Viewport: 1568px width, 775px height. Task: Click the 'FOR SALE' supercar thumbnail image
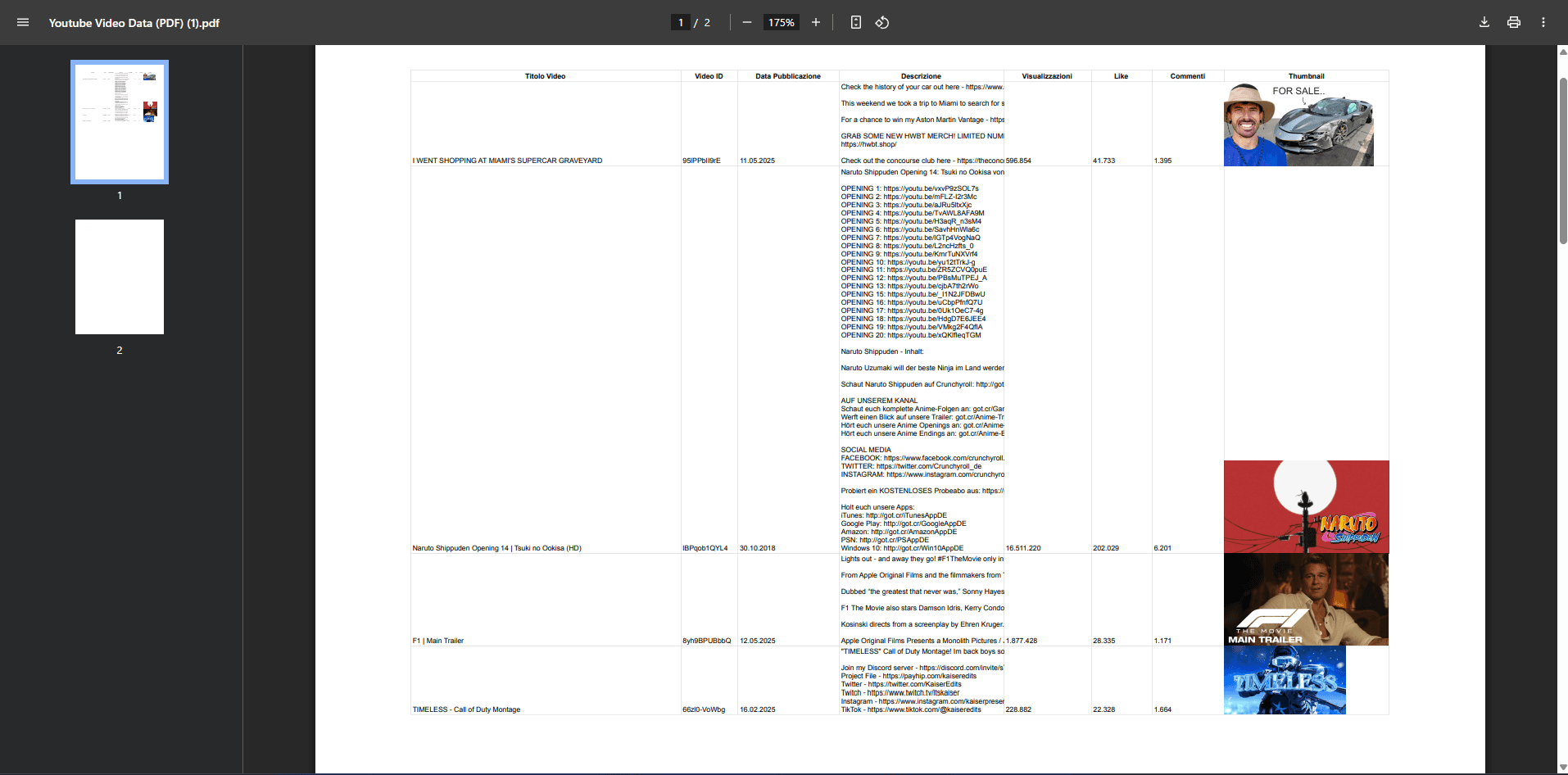(x=1298, y=124)
